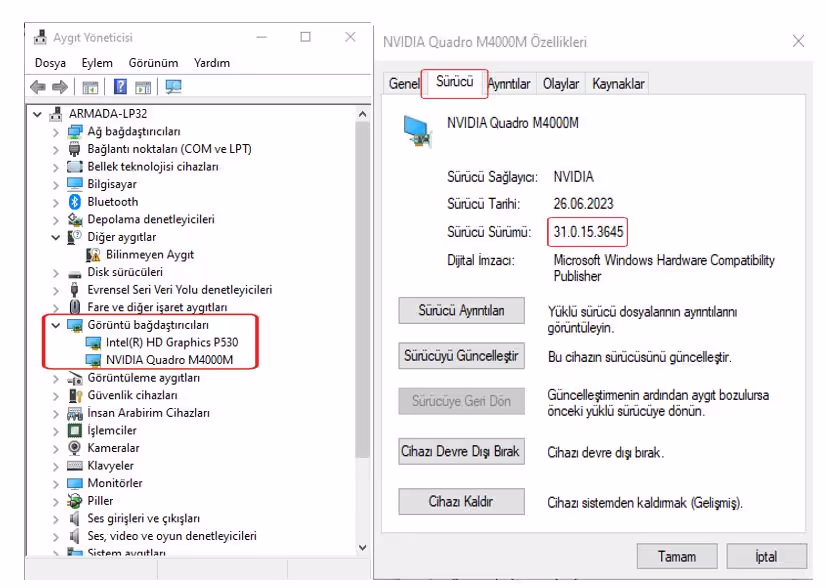Expand the Evrensel Seri Veri Yolu denetleyicileri category
The width and height of the screenshot is (826, 588).
(x=56, y=290)
